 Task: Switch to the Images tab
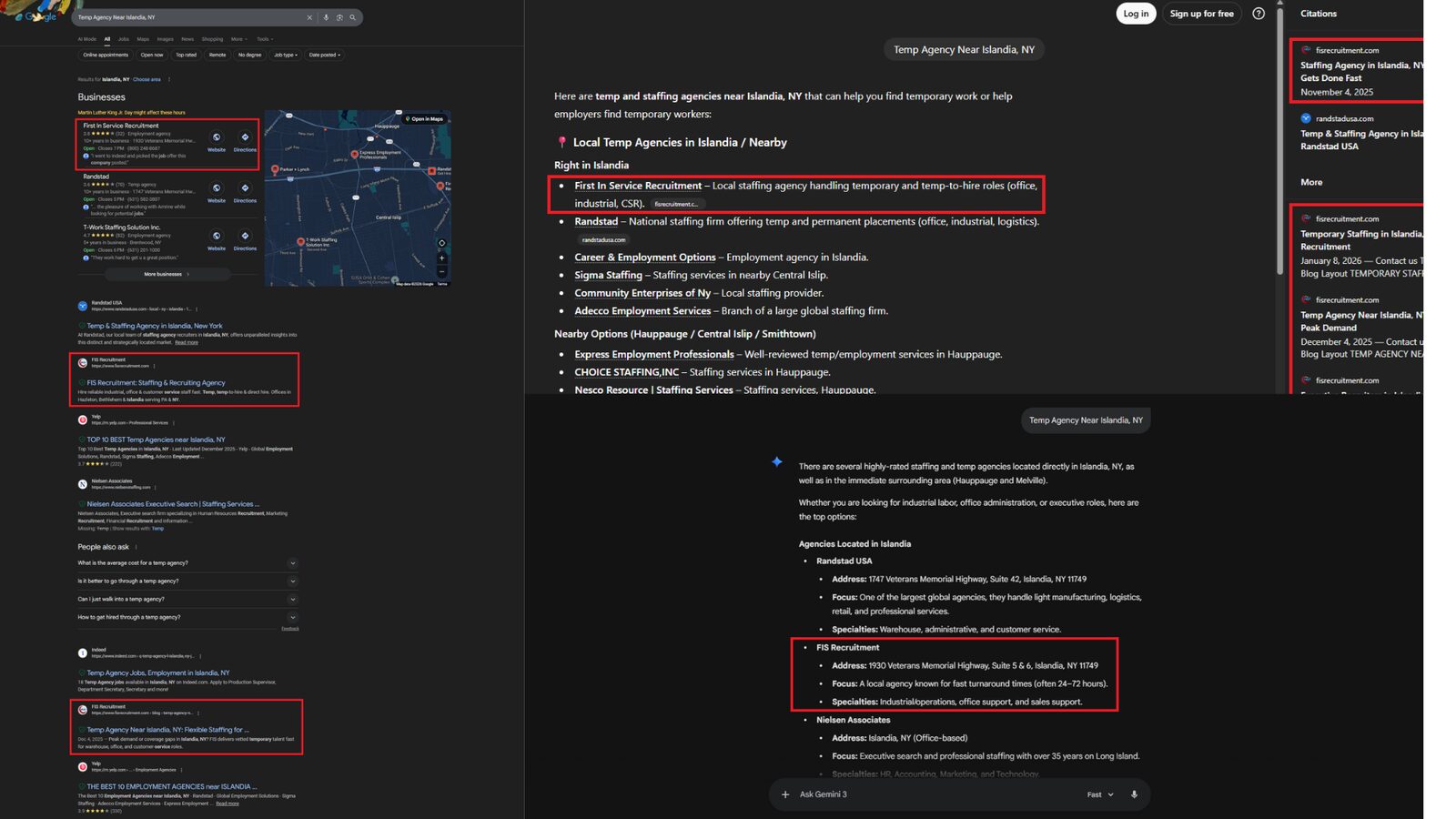click(165, 39)
